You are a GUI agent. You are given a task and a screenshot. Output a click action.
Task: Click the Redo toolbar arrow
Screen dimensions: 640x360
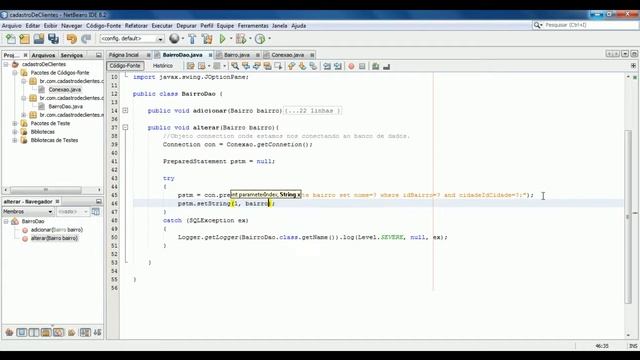pyautogui.click(x=86, y=39)
